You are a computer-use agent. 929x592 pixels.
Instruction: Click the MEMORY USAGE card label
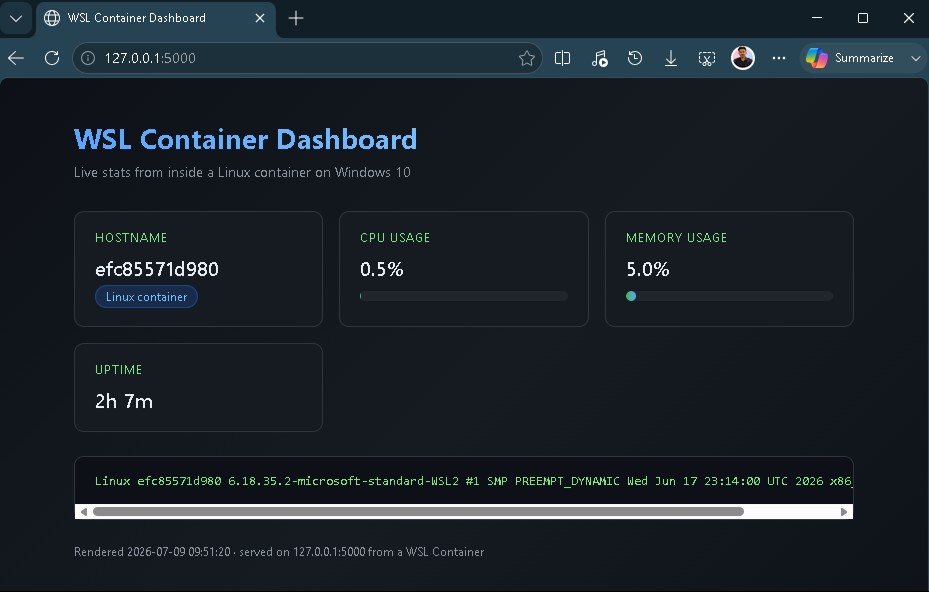[677, 238]
